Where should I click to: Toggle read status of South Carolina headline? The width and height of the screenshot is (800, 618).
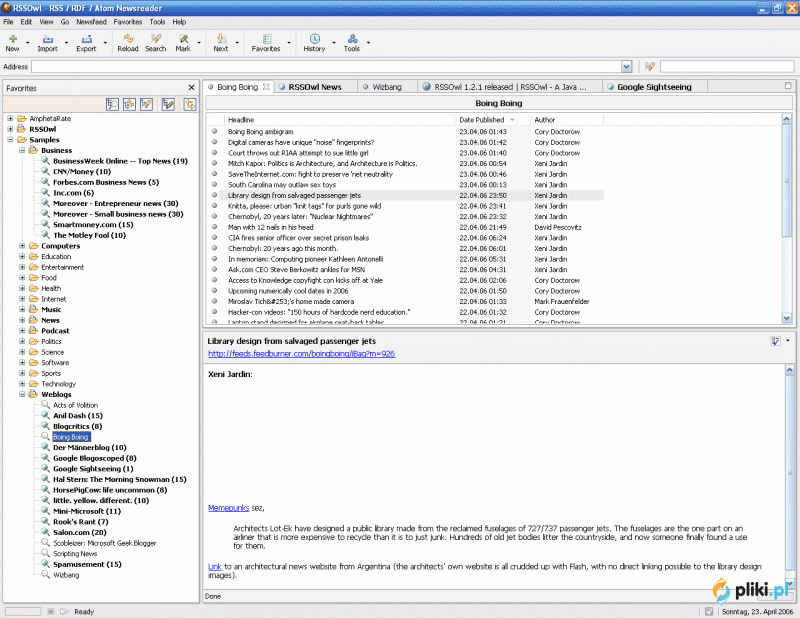[x=215, y=184]
